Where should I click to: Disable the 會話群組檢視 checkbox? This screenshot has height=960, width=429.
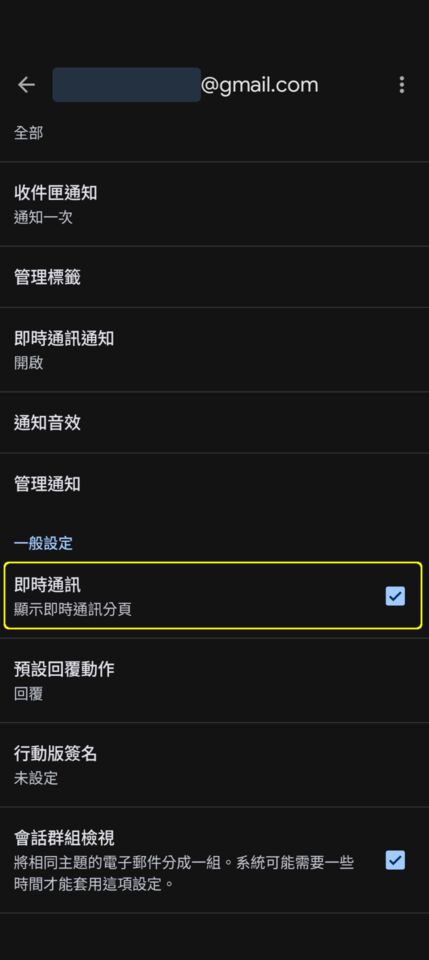pos(395,860)
